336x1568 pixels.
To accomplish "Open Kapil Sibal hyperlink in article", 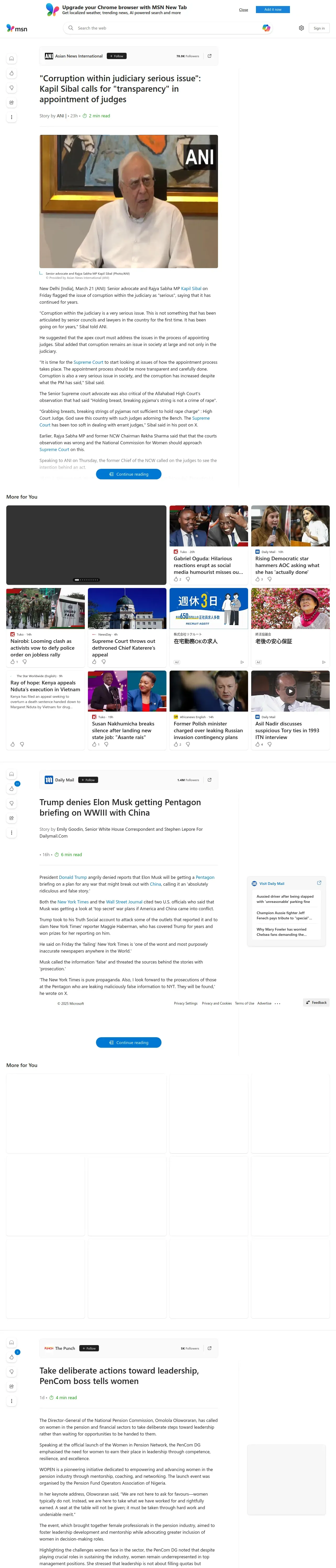I will [x=191, y=289].
